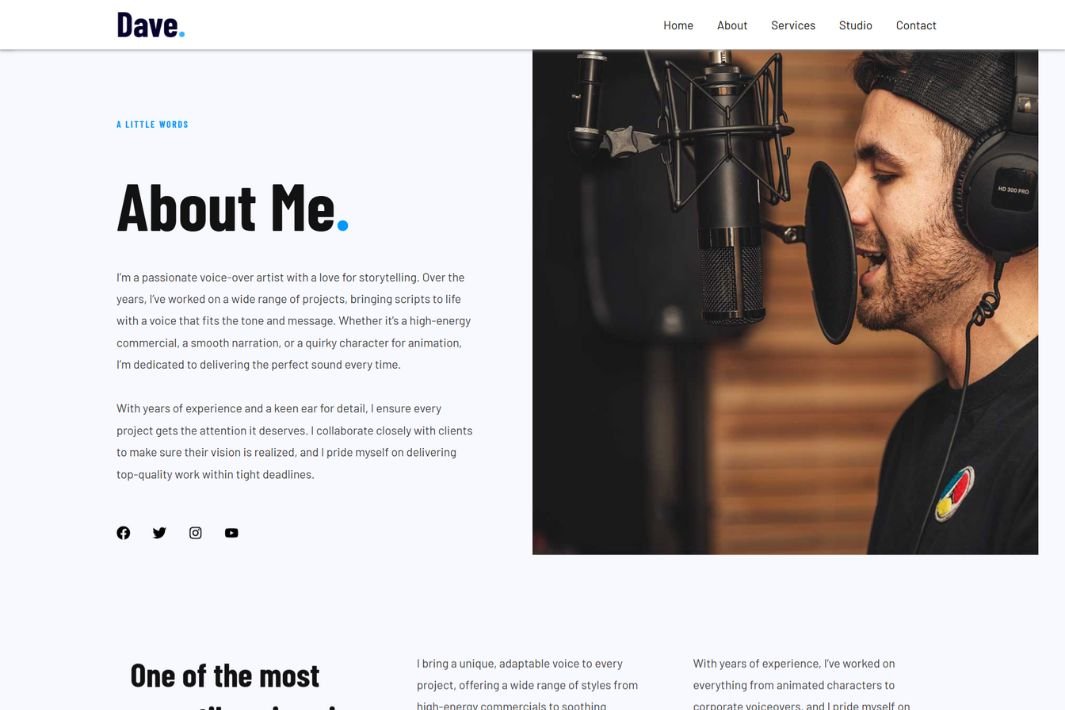Open the About menu item

[732, 25]
